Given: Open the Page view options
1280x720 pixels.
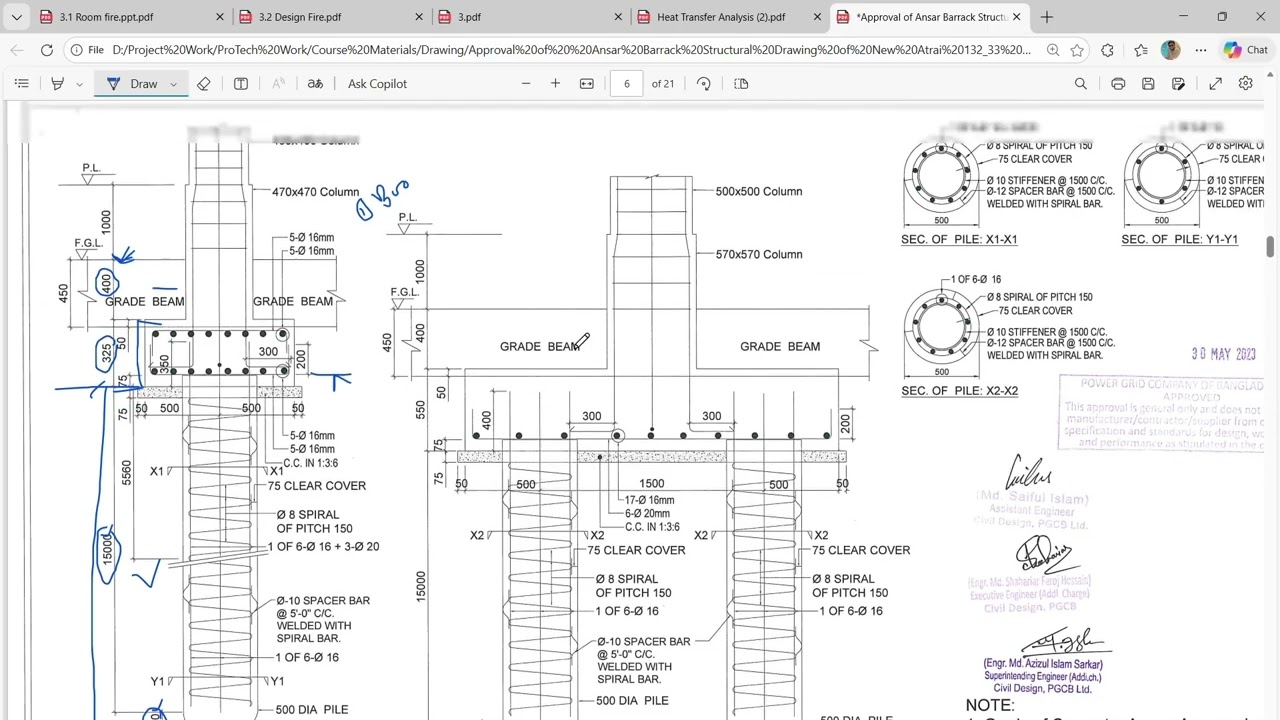Looking at the screenshot, I should 741,84.
